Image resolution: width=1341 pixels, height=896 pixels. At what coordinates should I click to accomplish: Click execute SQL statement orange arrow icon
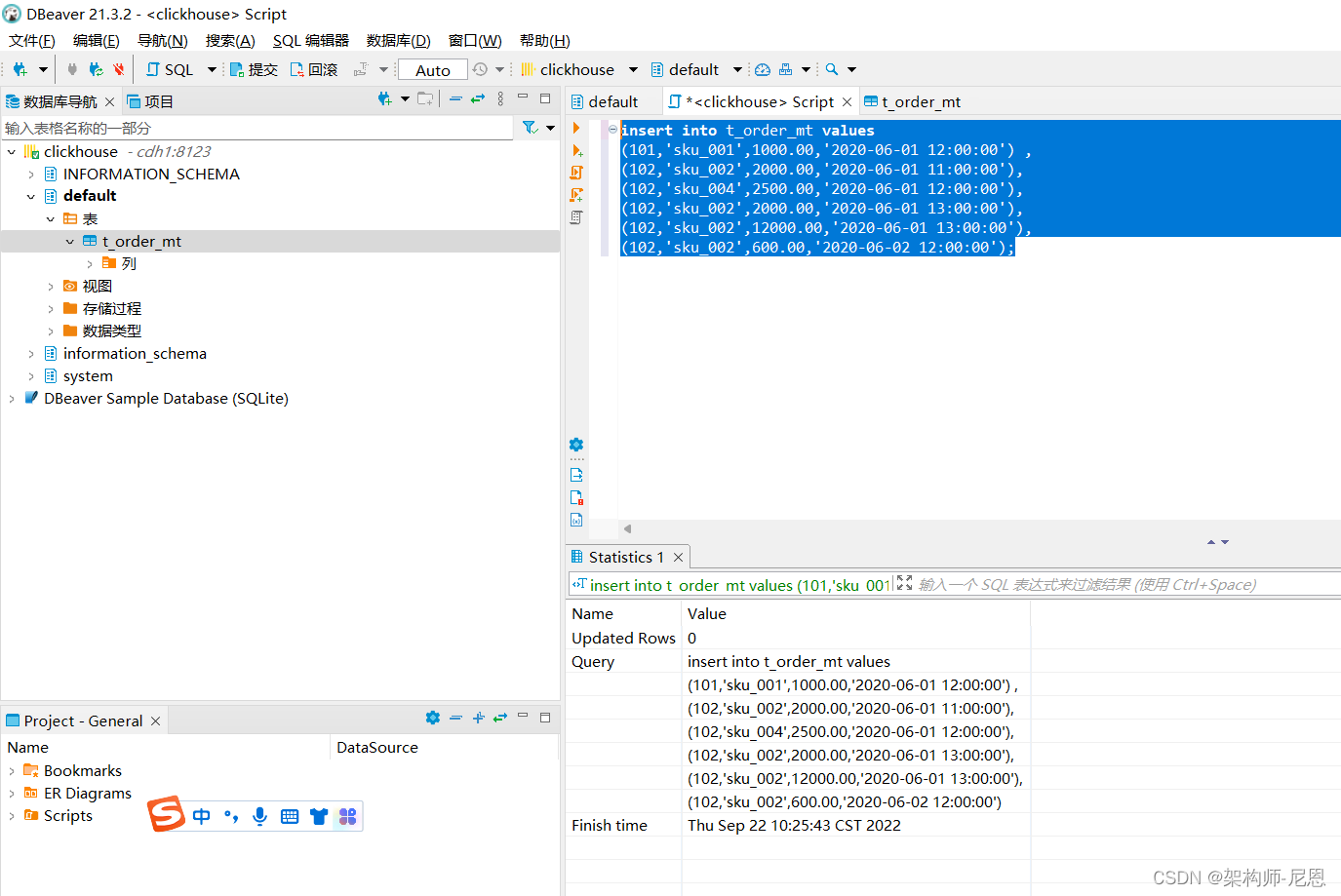click(576, 129)
